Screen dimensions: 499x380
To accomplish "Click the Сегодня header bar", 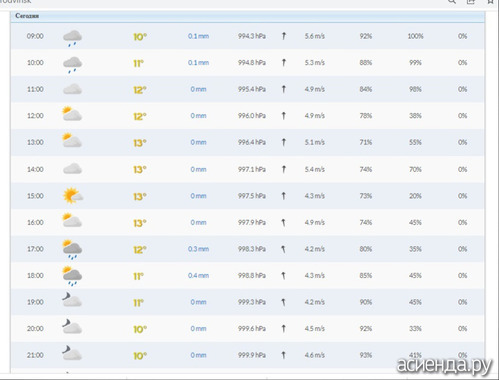I will 247,16.
